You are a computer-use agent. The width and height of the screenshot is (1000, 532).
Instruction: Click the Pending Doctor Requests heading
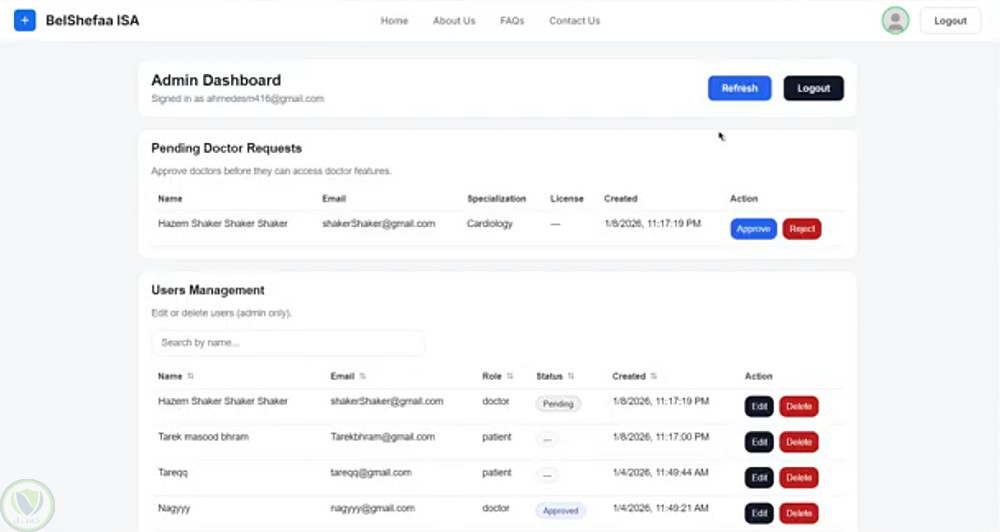click(x=226, y=148)
